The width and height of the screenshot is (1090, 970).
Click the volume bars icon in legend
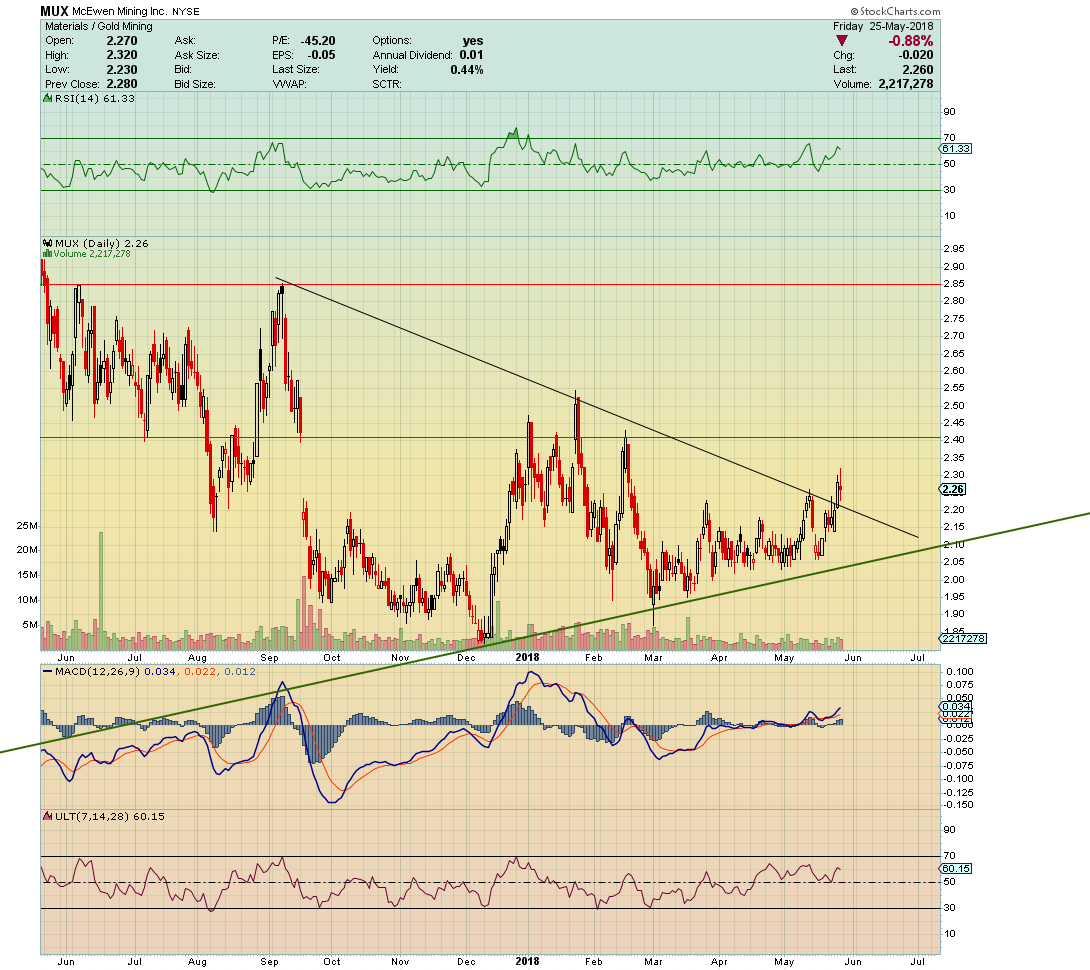click(x=47, y=254)
